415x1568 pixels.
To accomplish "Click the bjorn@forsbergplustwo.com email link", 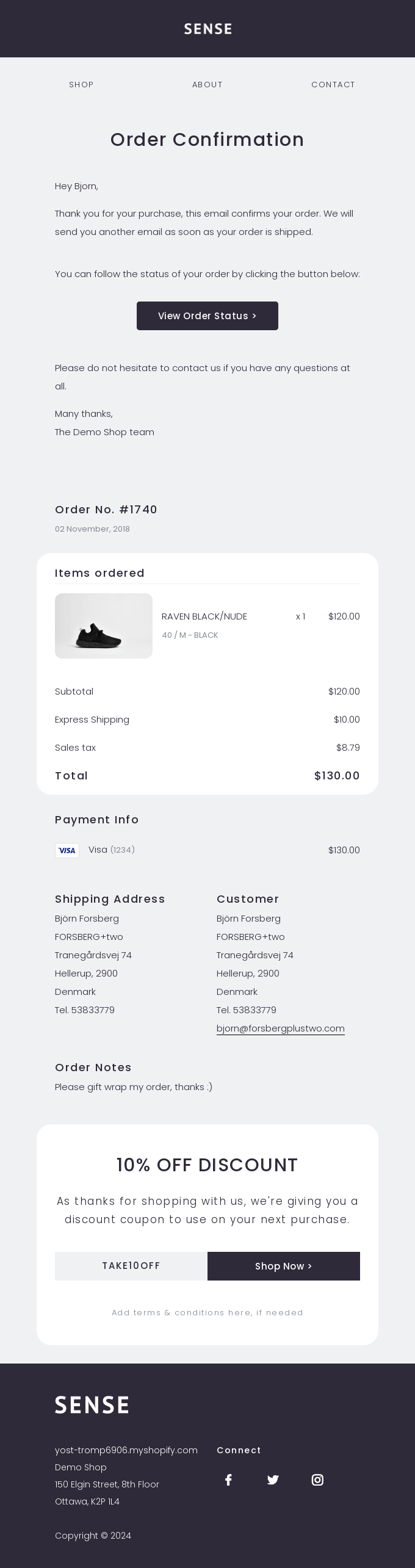I will pyautogui.click(x=281, y=1028).
